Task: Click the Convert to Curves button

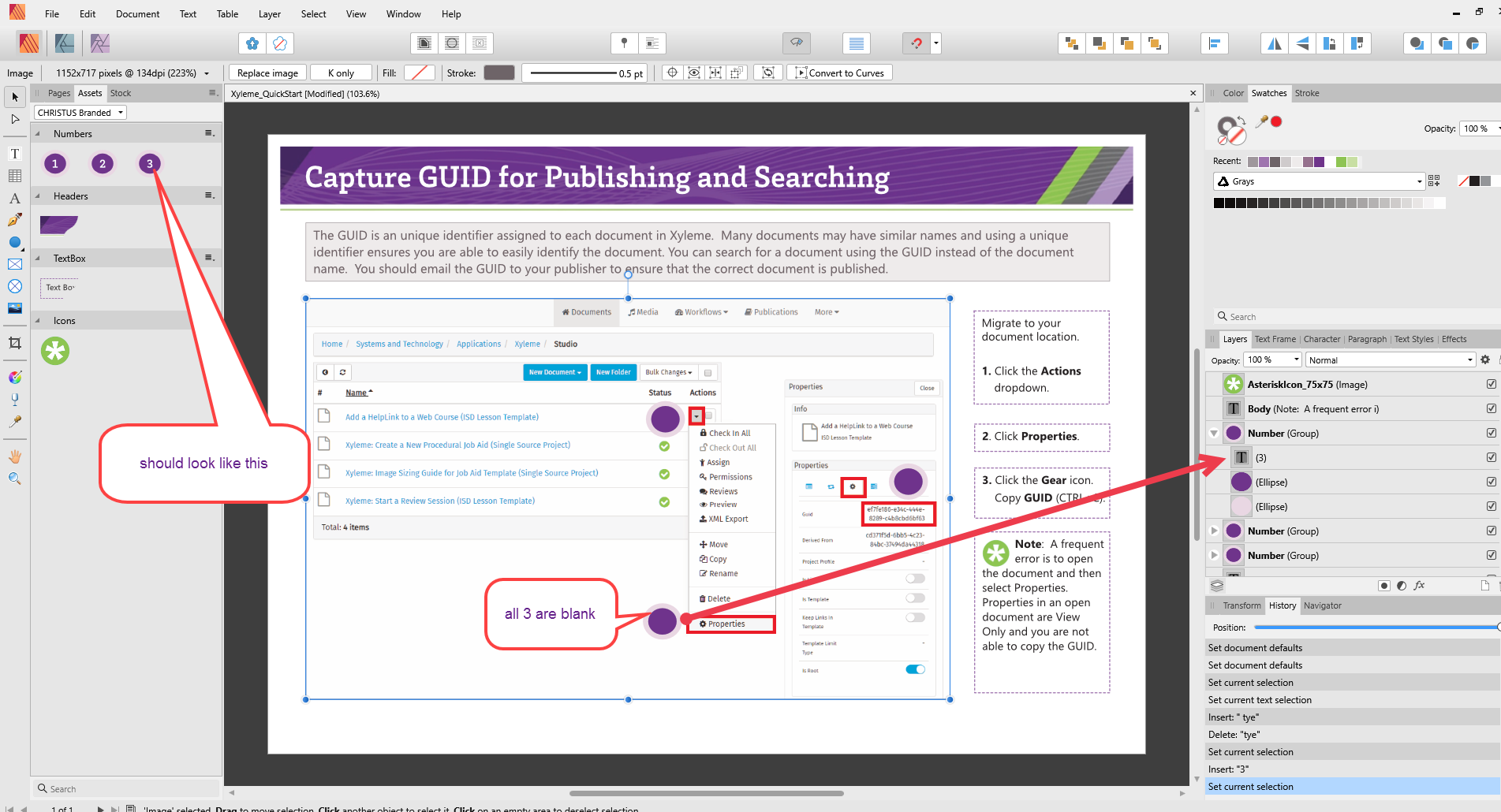Action: tap(839, 73)
